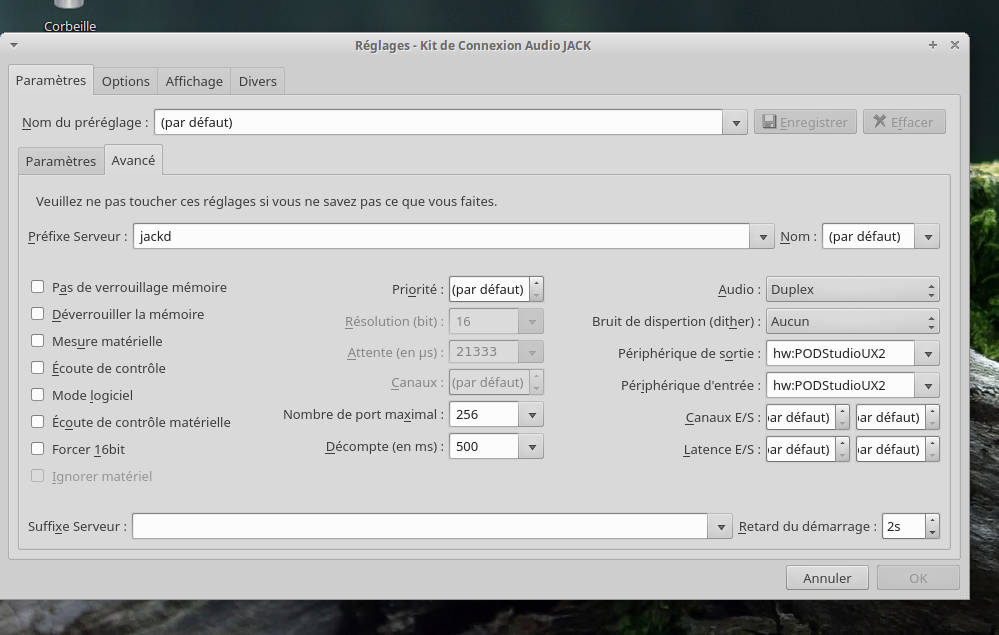Click in the Périphérique de sortie text field
The height and width of the screenshot is (635, 999).
pyautogui.click(x=840, y=353)
